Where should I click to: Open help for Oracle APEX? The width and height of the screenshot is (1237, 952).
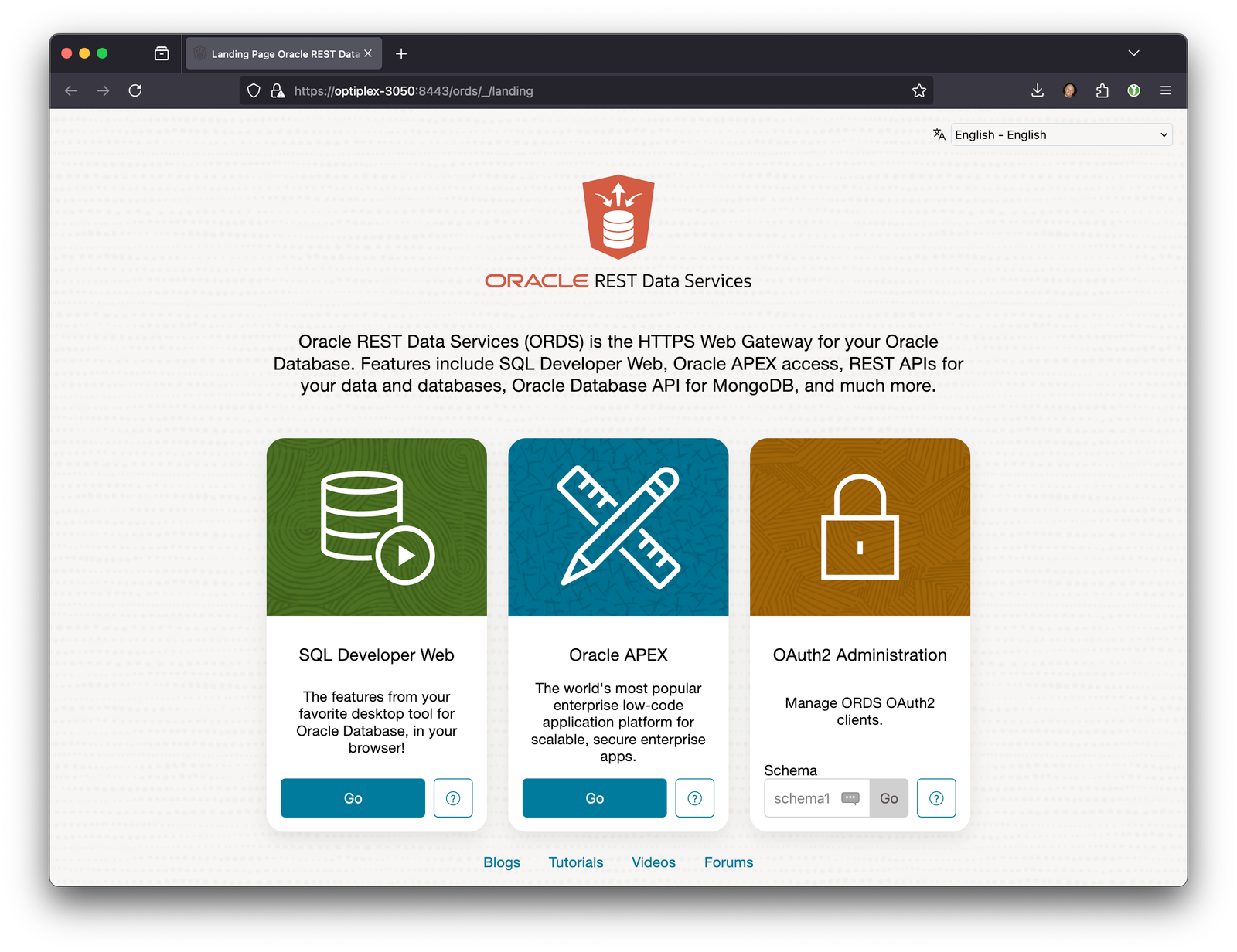tap(695, 798)
